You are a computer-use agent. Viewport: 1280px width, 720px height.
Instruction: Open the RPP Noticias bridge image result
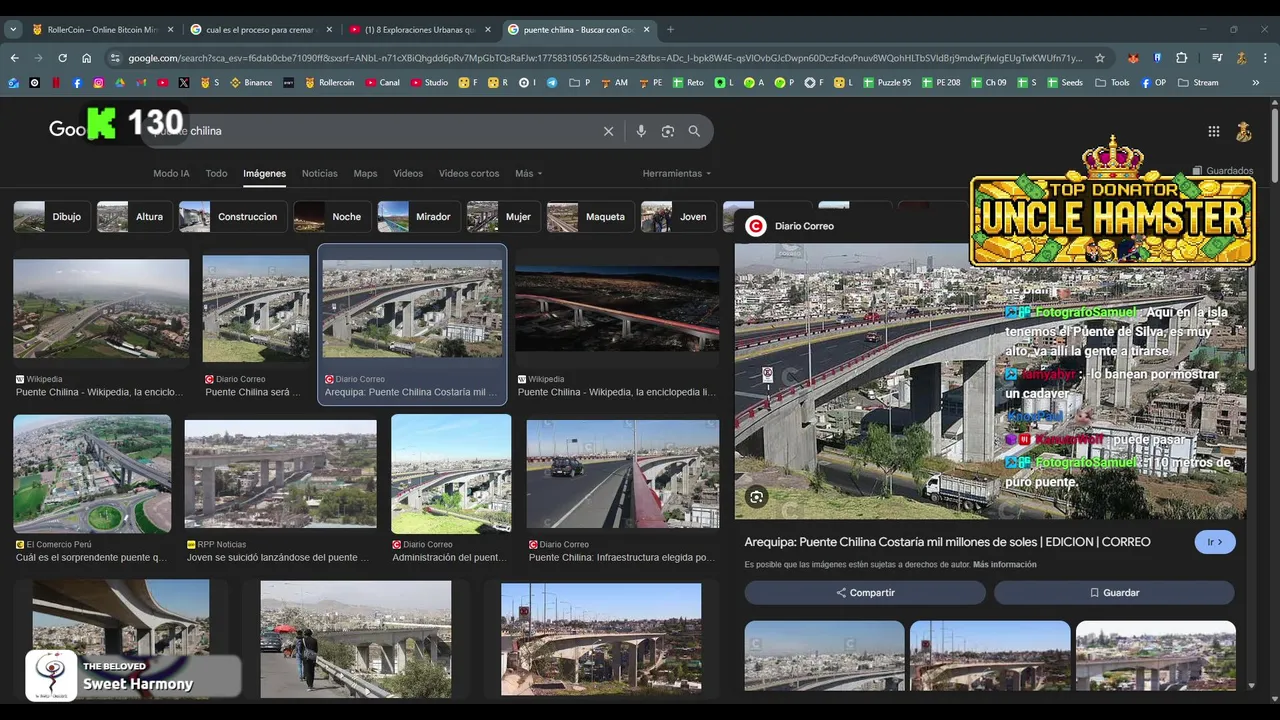coord(280,474)
